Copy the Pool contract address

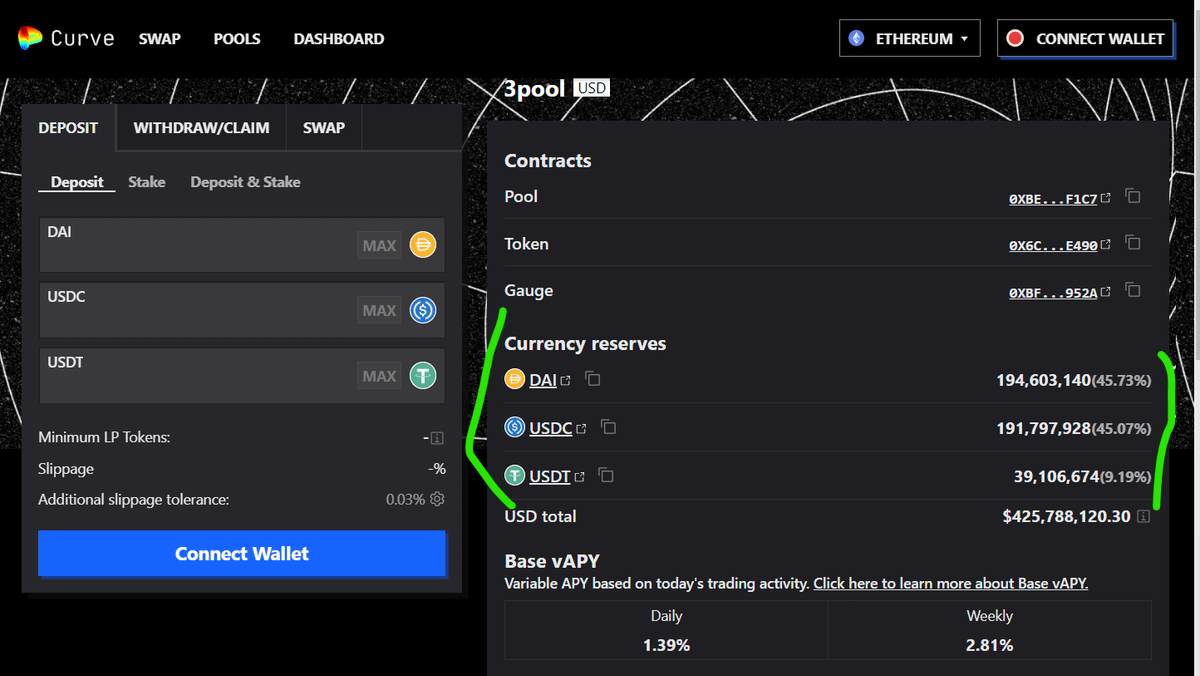(1133, 197)
